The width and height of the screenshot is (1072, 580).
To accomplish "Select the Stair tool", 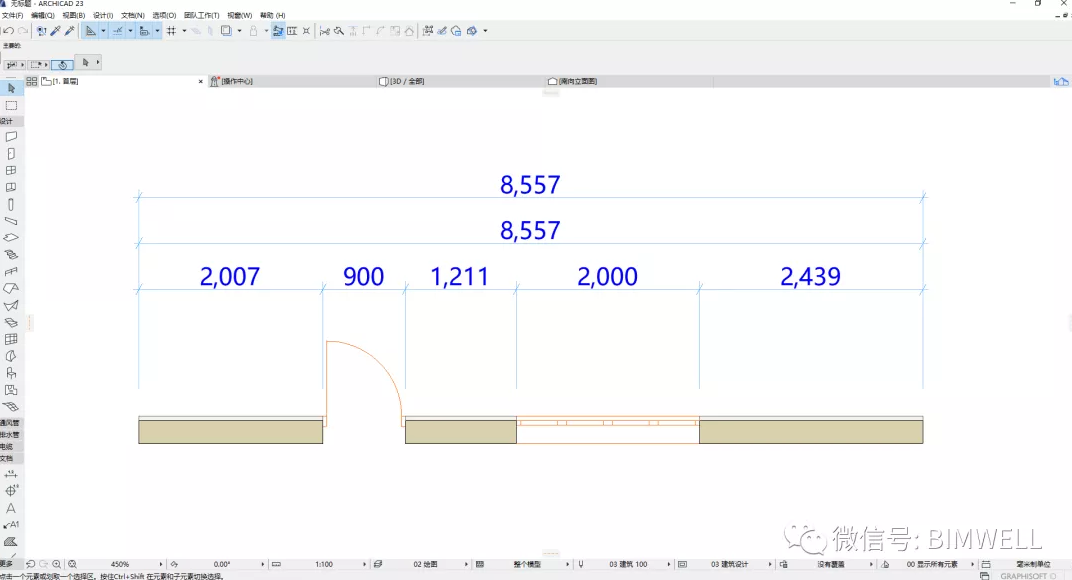I will [x=11, y=254].
